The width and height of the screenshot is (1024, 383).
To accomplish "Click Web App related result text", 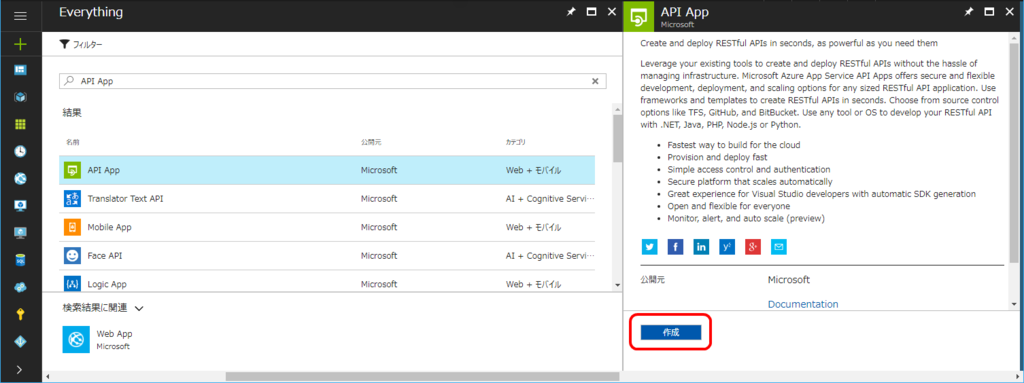I will [114, 333].
